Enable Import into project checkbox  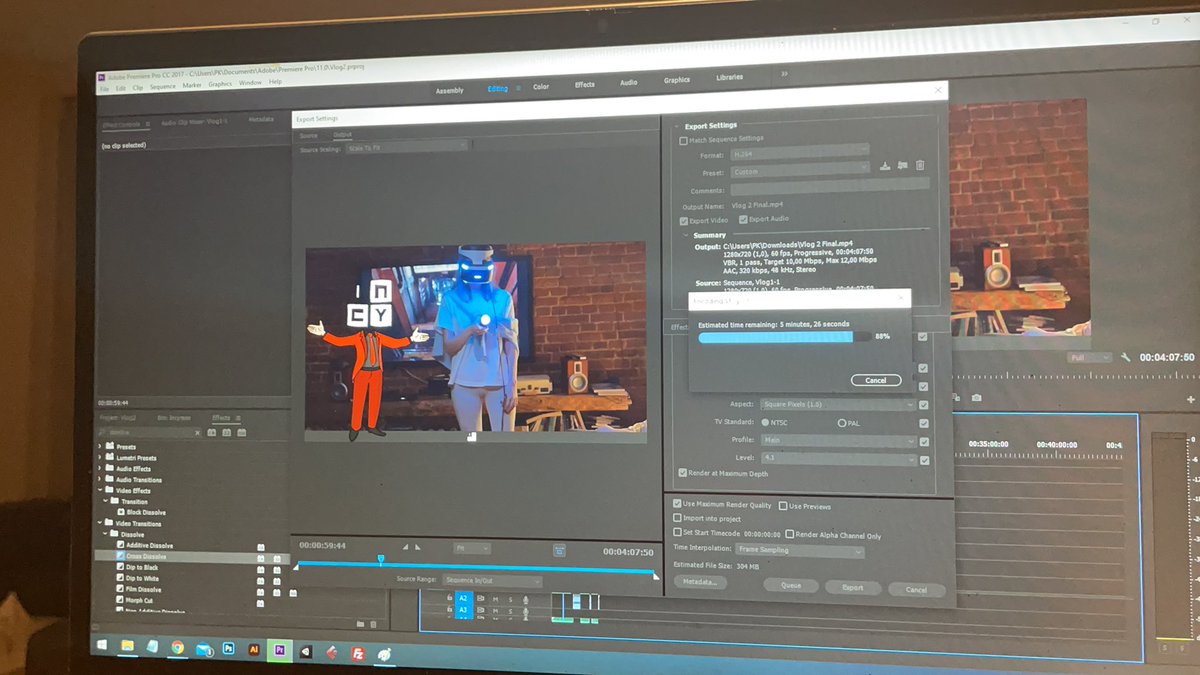pos(677,519)
